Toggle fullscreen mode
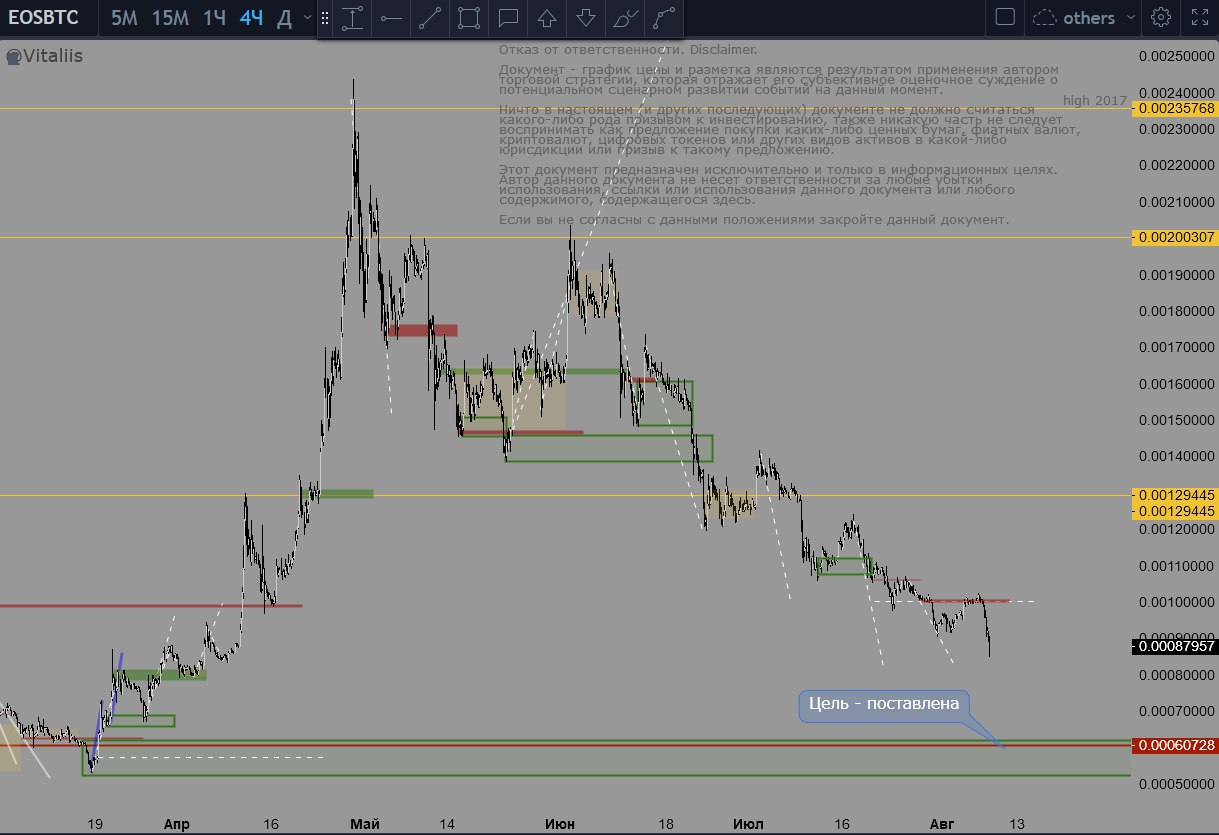The image size is (1219, 835). [x=1199, y=17]
